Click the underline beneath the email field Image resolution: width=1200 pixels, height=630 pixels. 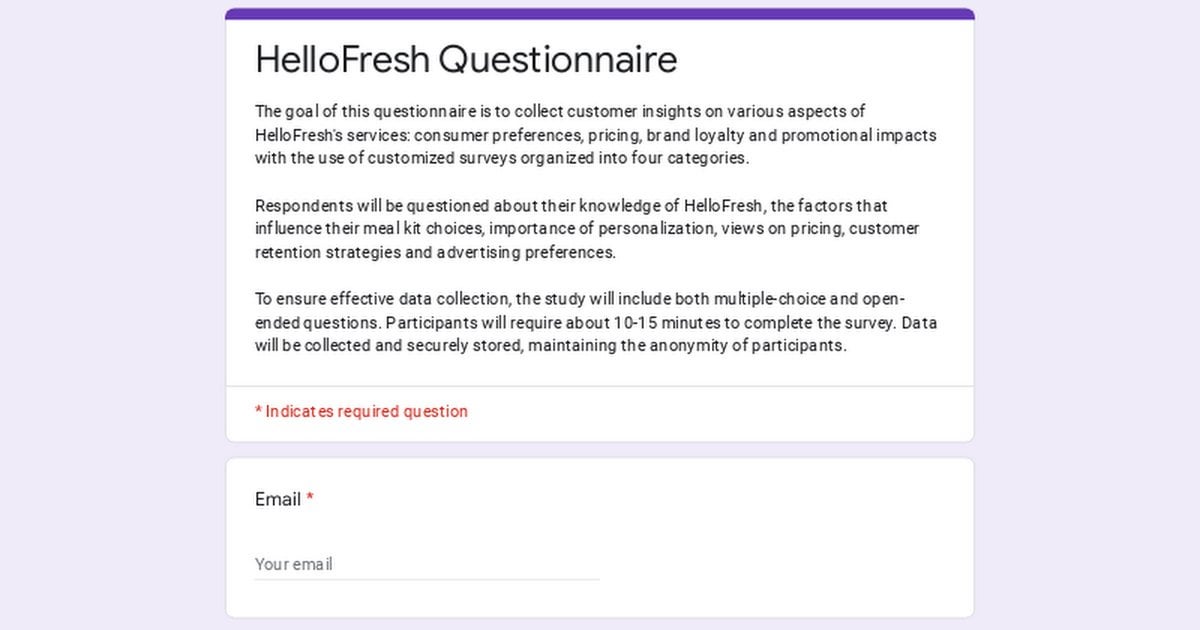pos(427,579)
